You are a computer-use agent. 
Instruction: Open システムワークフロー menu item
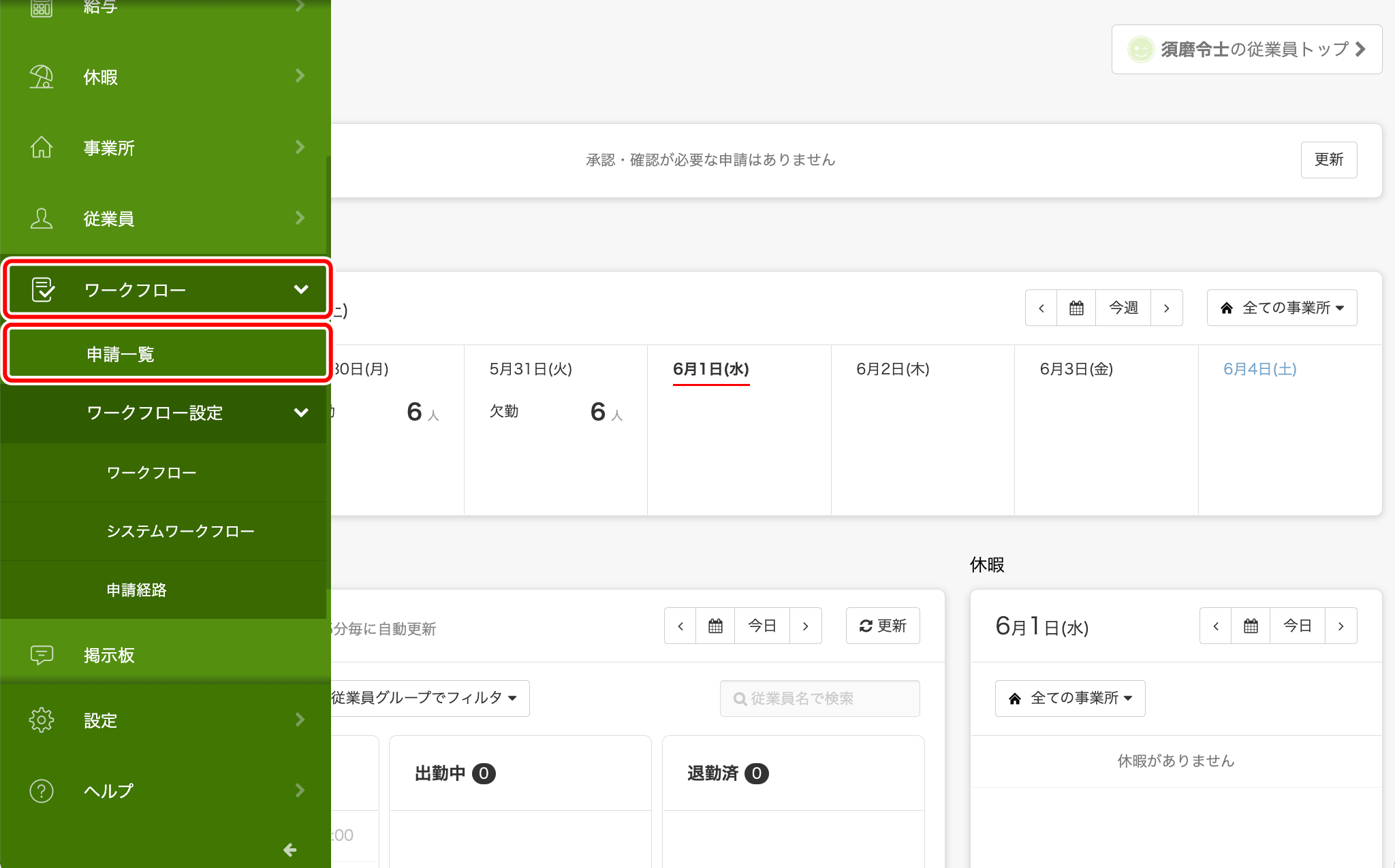163,531
